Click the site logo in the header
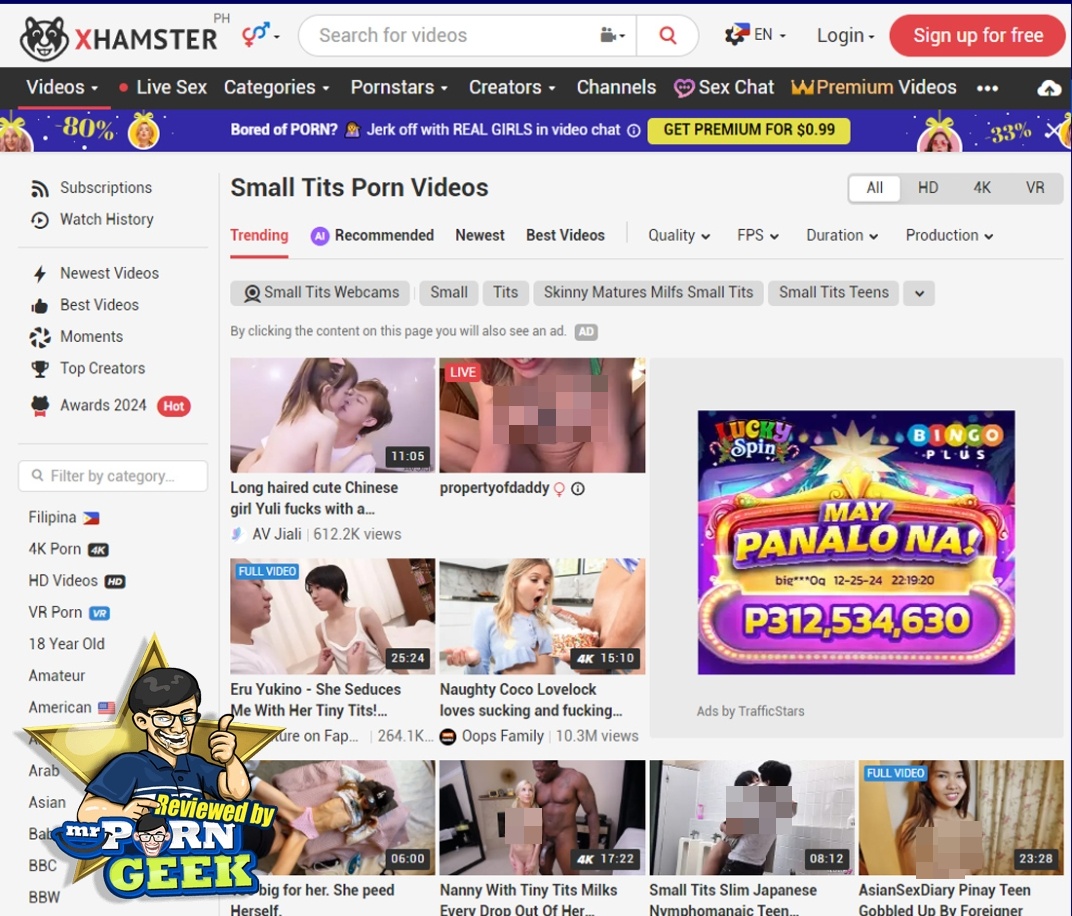 pos(119,37)
